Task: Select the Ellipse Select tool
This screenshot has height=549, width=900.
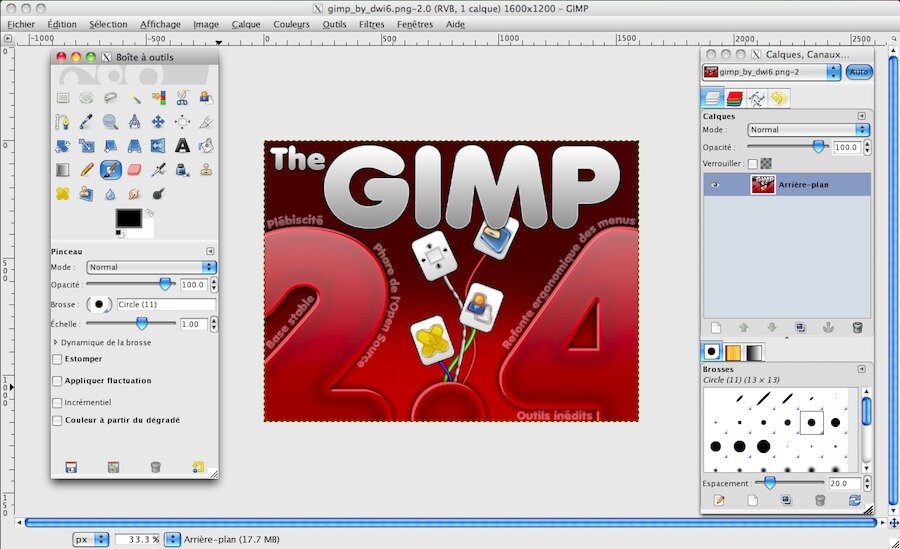Action: pos(87,98)
